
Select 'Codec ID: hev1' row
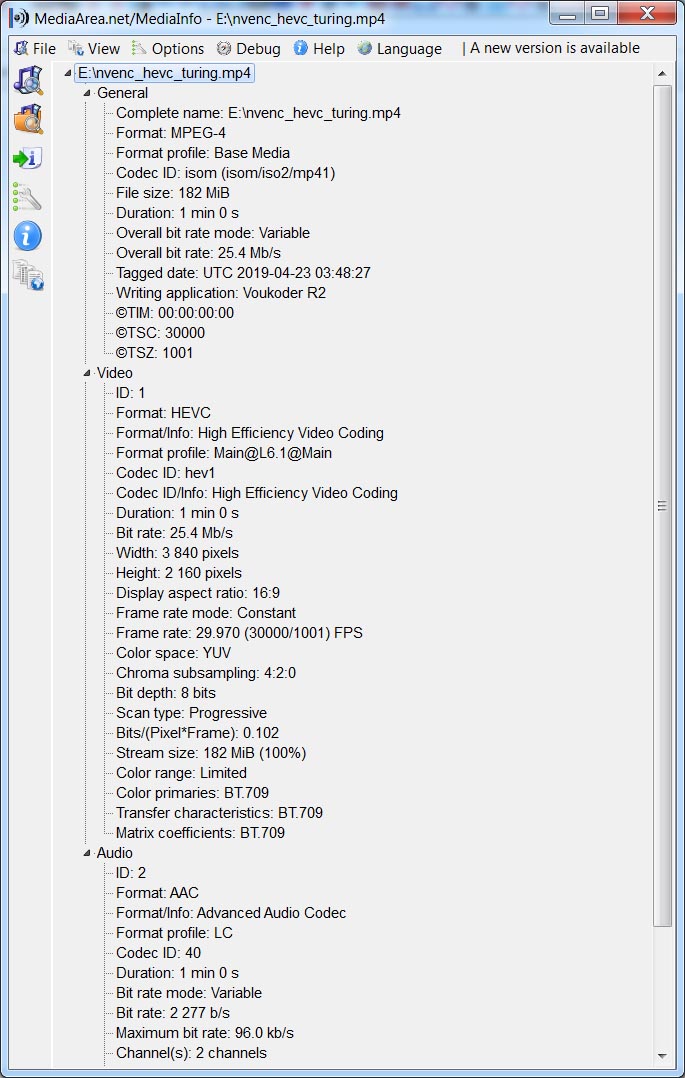[x=166, y=472]
